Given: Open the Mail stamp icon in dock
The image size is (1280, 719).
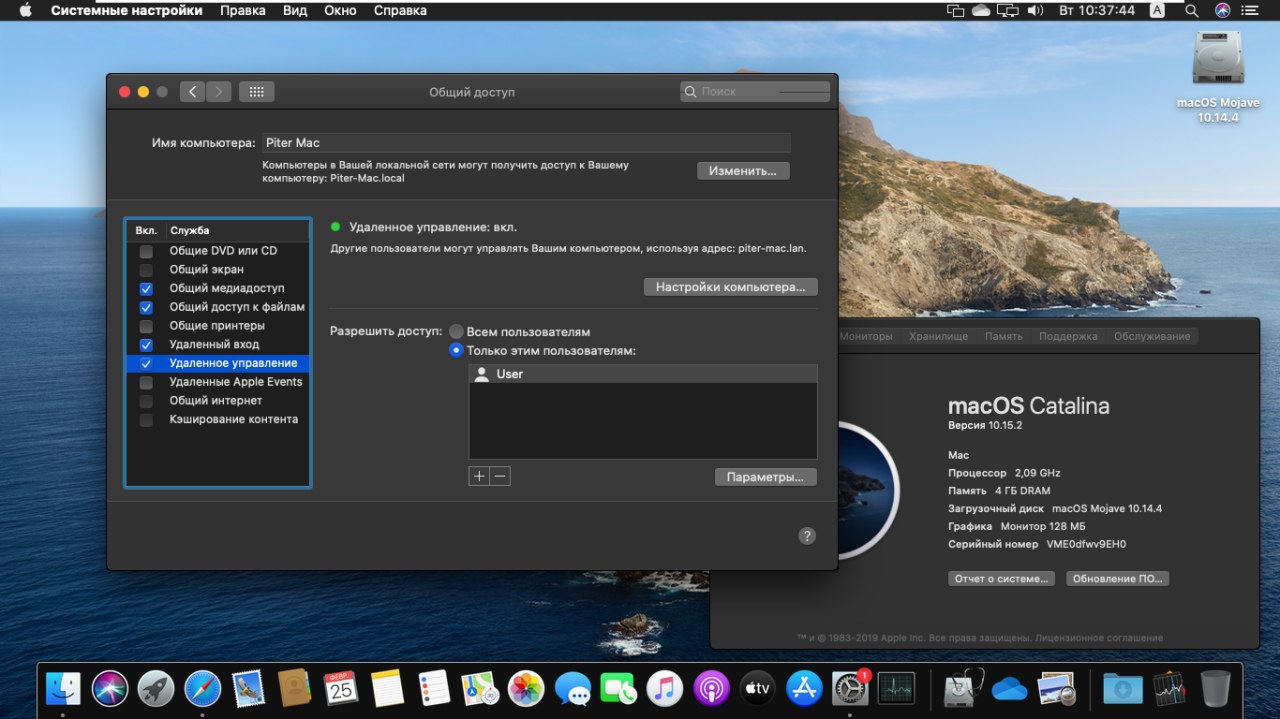Looking at the screenshot, I should [x=248, y=688].
